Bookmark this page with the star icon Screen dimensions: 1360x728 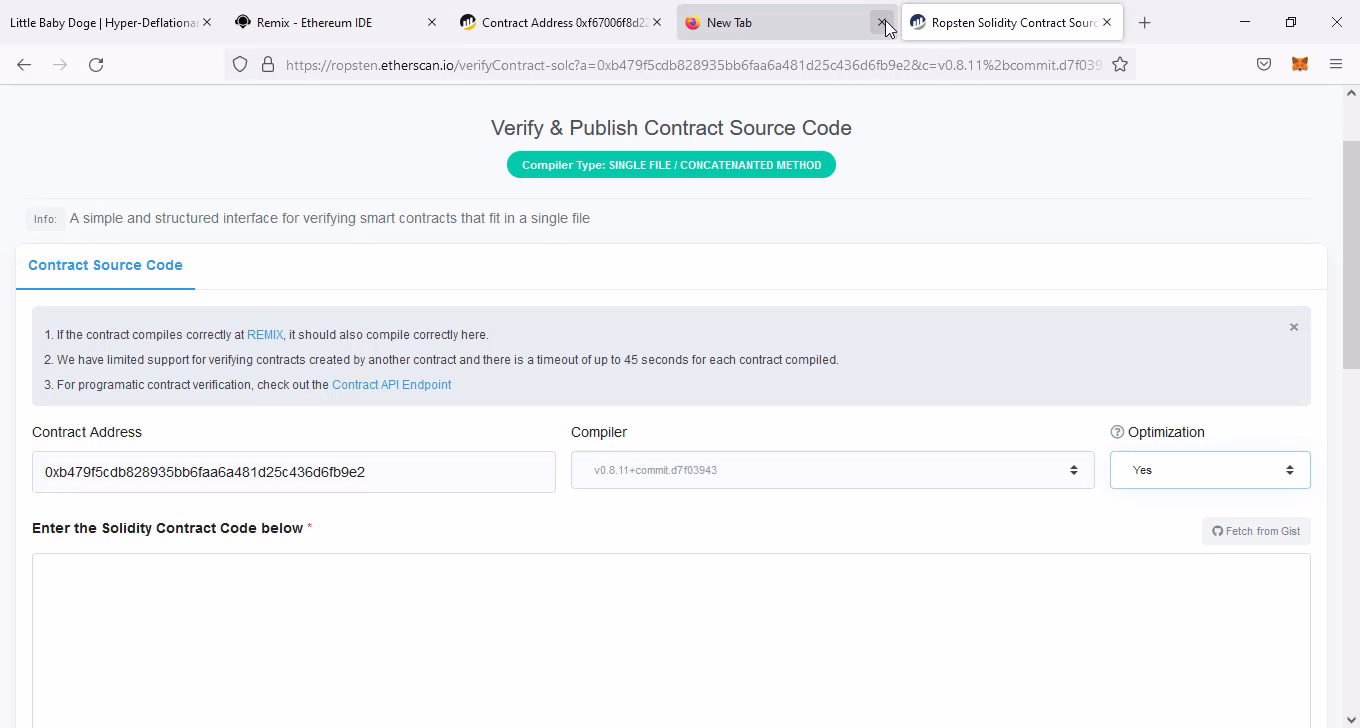tap(1120, 65)
